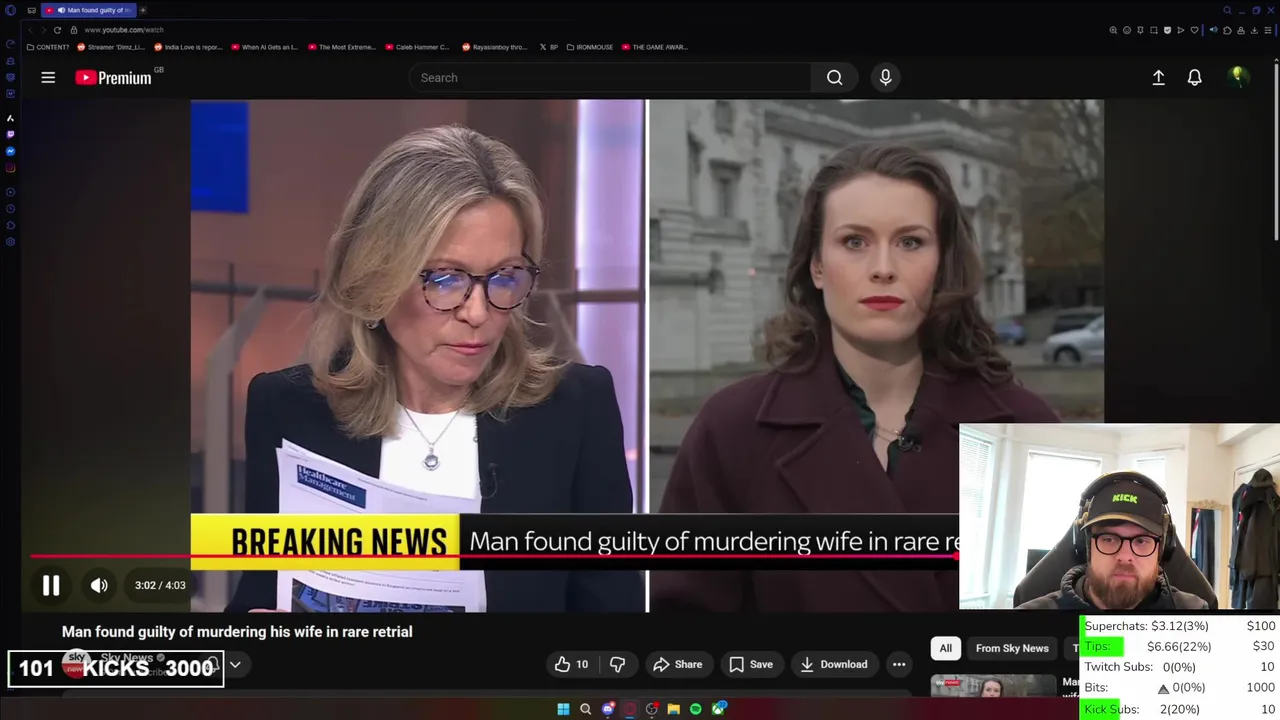Start voice search with microphone icon
Viewport: 1280px width, 720px height.
pos(885,77)
